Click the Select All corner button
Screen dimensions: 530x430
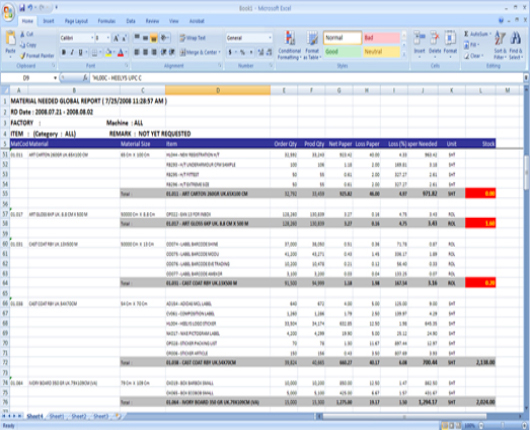click(x=5, y=90)
